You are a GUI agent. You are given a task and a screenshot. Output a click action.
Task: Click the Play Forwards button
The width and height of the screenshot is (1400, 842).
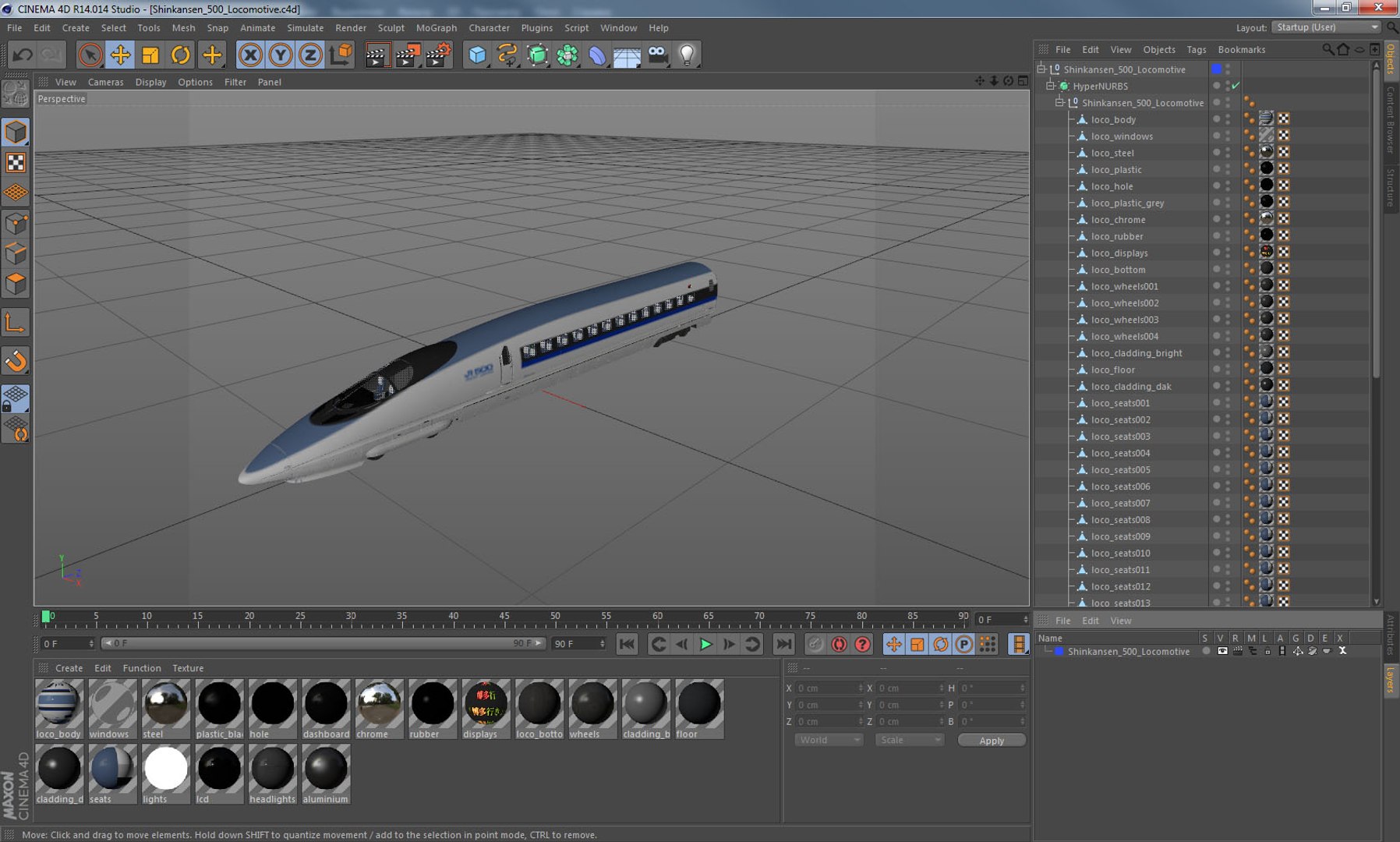click(705, 644)
